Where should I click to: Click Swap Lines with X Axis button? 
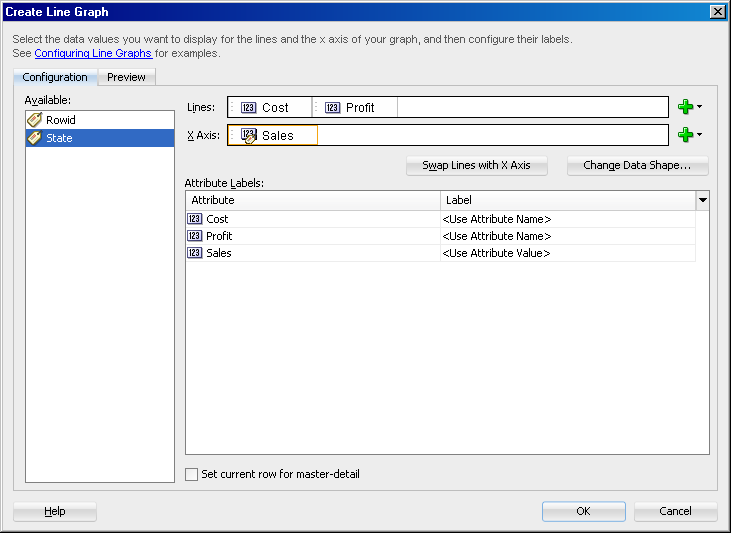tap(476, 166)
